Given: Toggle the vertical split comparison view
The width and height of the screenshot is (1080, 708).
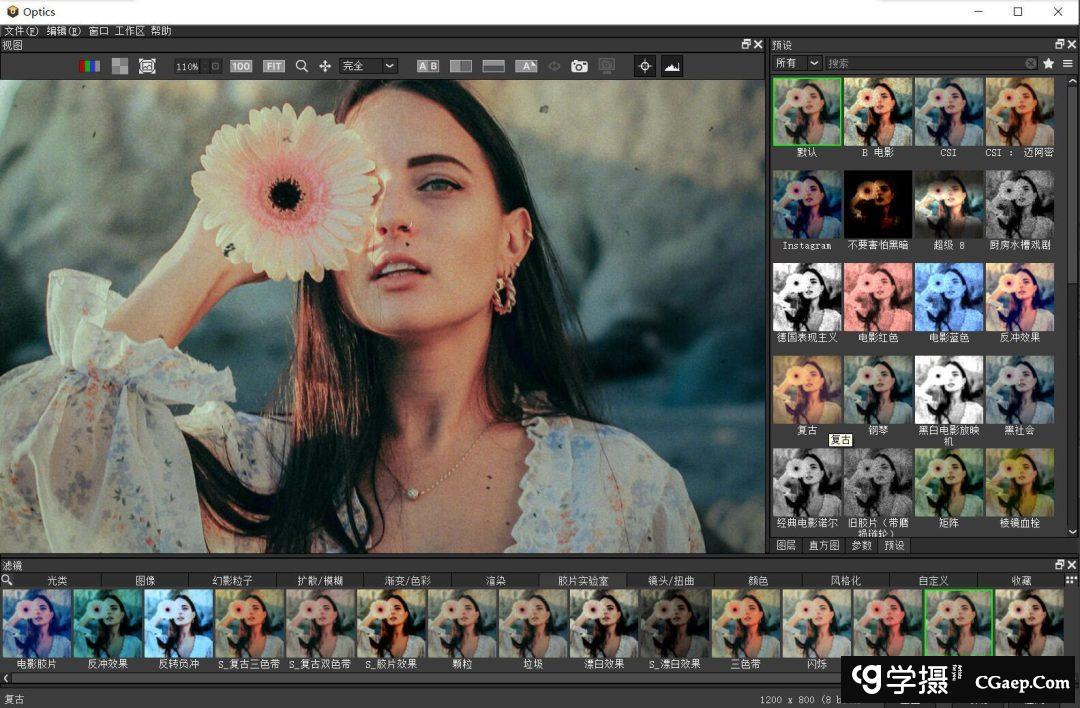Looking at the screenshot, I should (461, 66).
